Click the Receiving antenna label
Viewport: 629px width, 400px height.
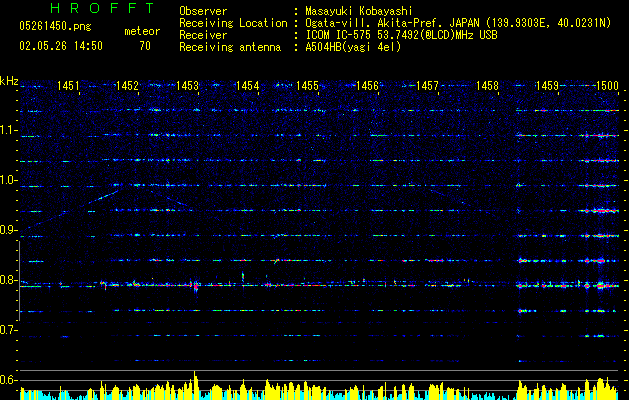(230, 47)
